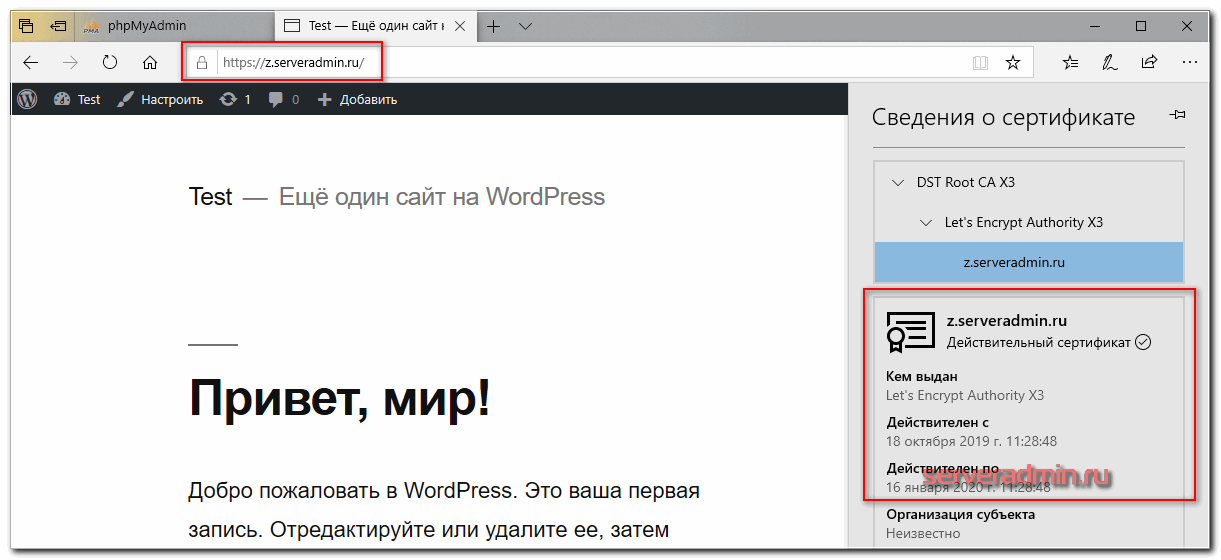This screenshot has width=1221, height=560.
Task: Collapse Let's Encrypt Authority X3 node
Action: (x=926, y=223)
